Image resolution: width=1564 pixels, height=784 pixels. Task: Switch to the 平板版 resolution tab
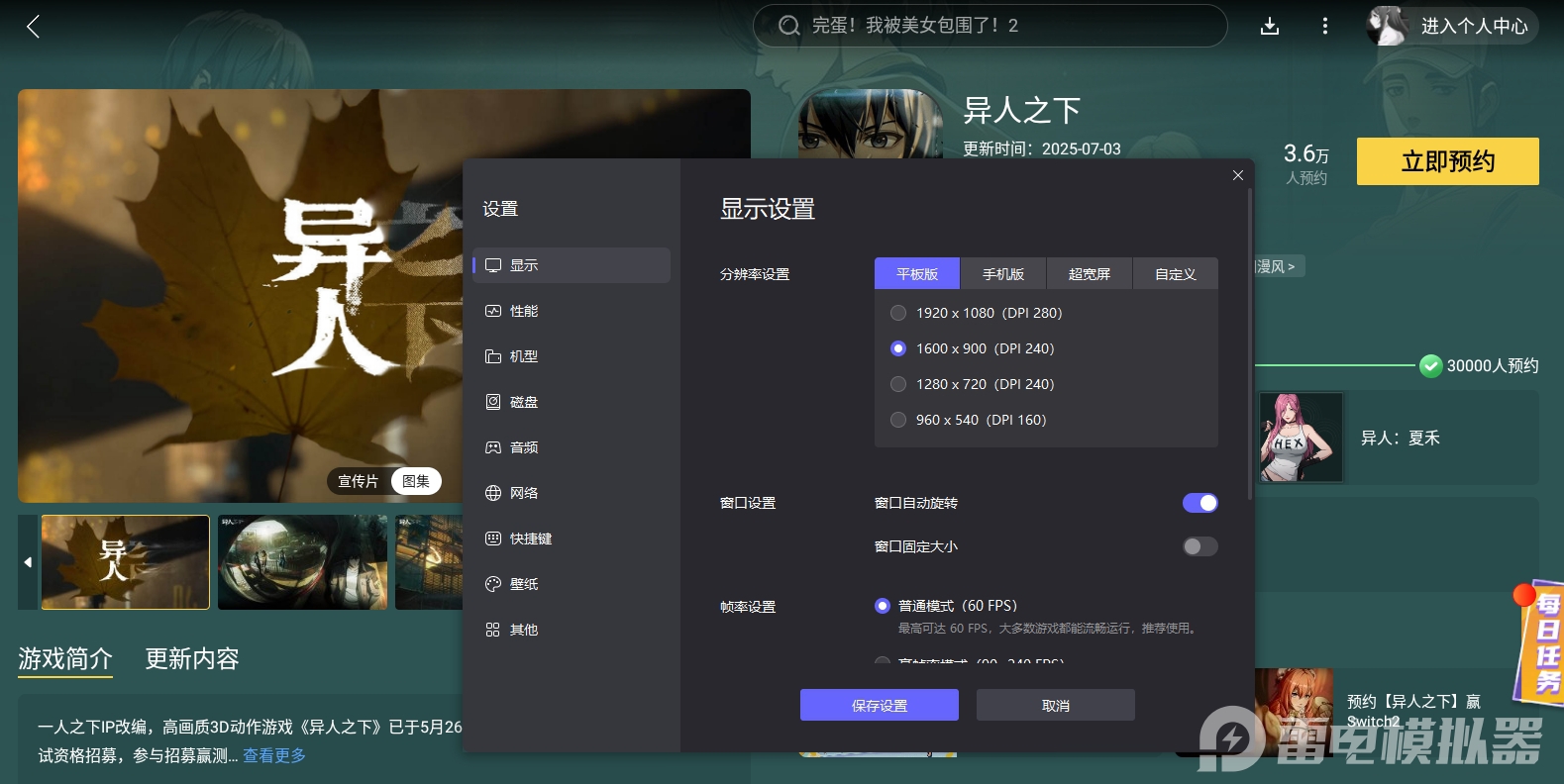tap(917, 274)
